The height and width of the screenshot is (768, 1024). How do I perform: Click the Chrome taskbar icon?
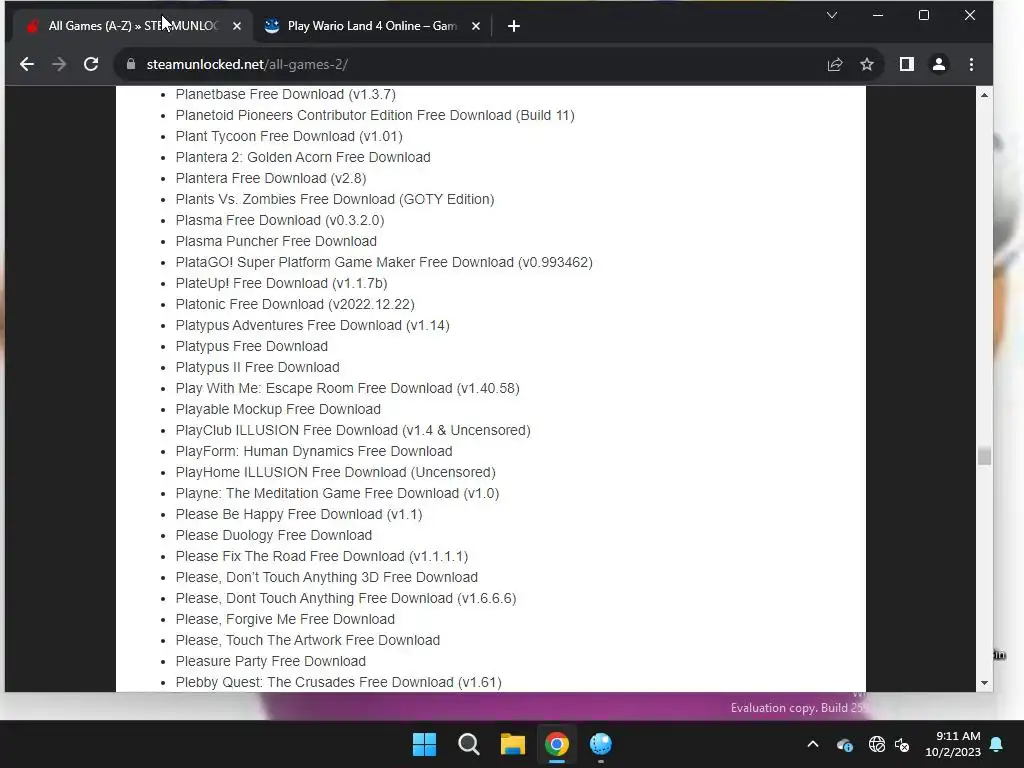click(x=556, y=744)
